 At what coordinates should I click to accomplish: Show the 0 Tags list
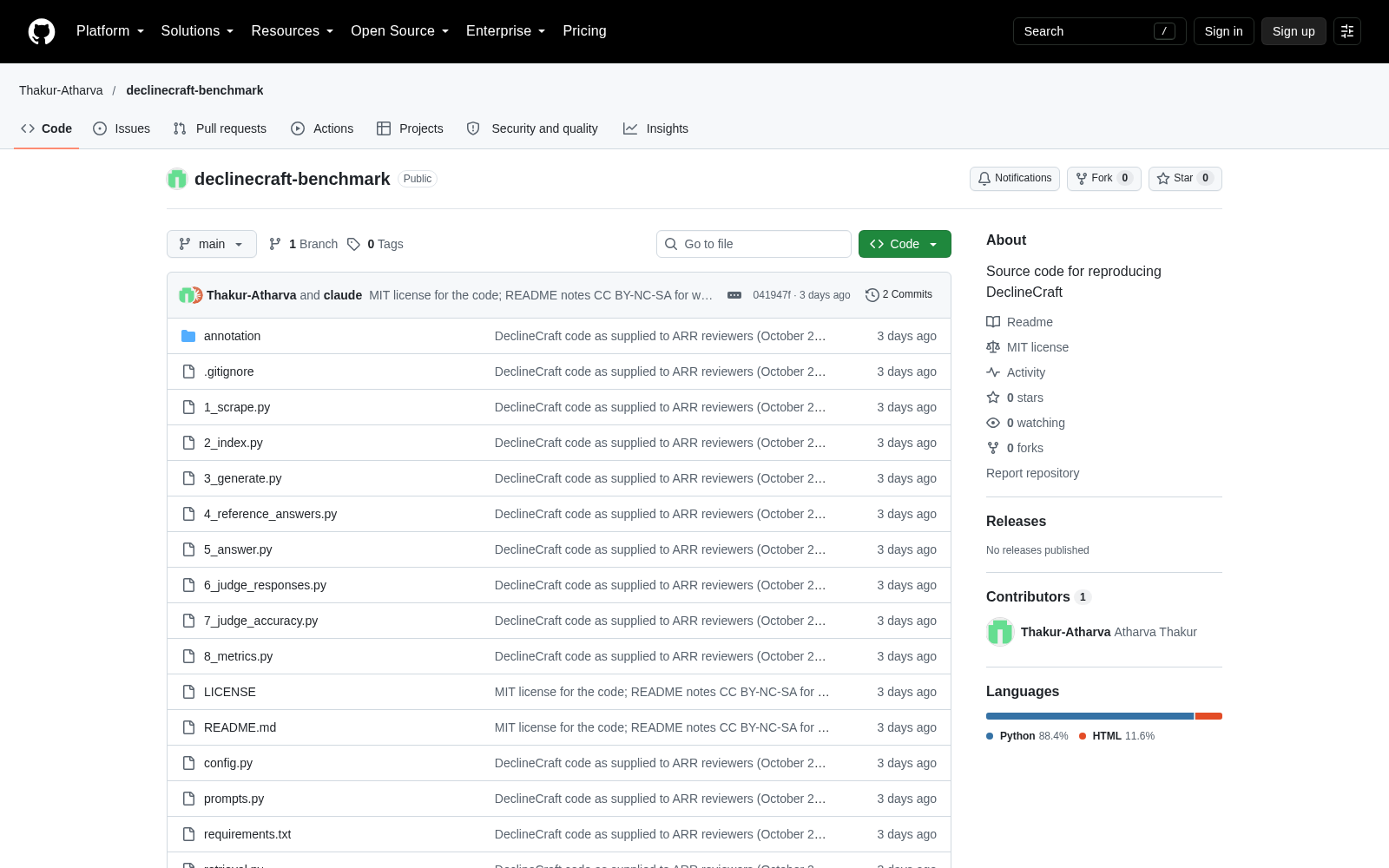375,244
